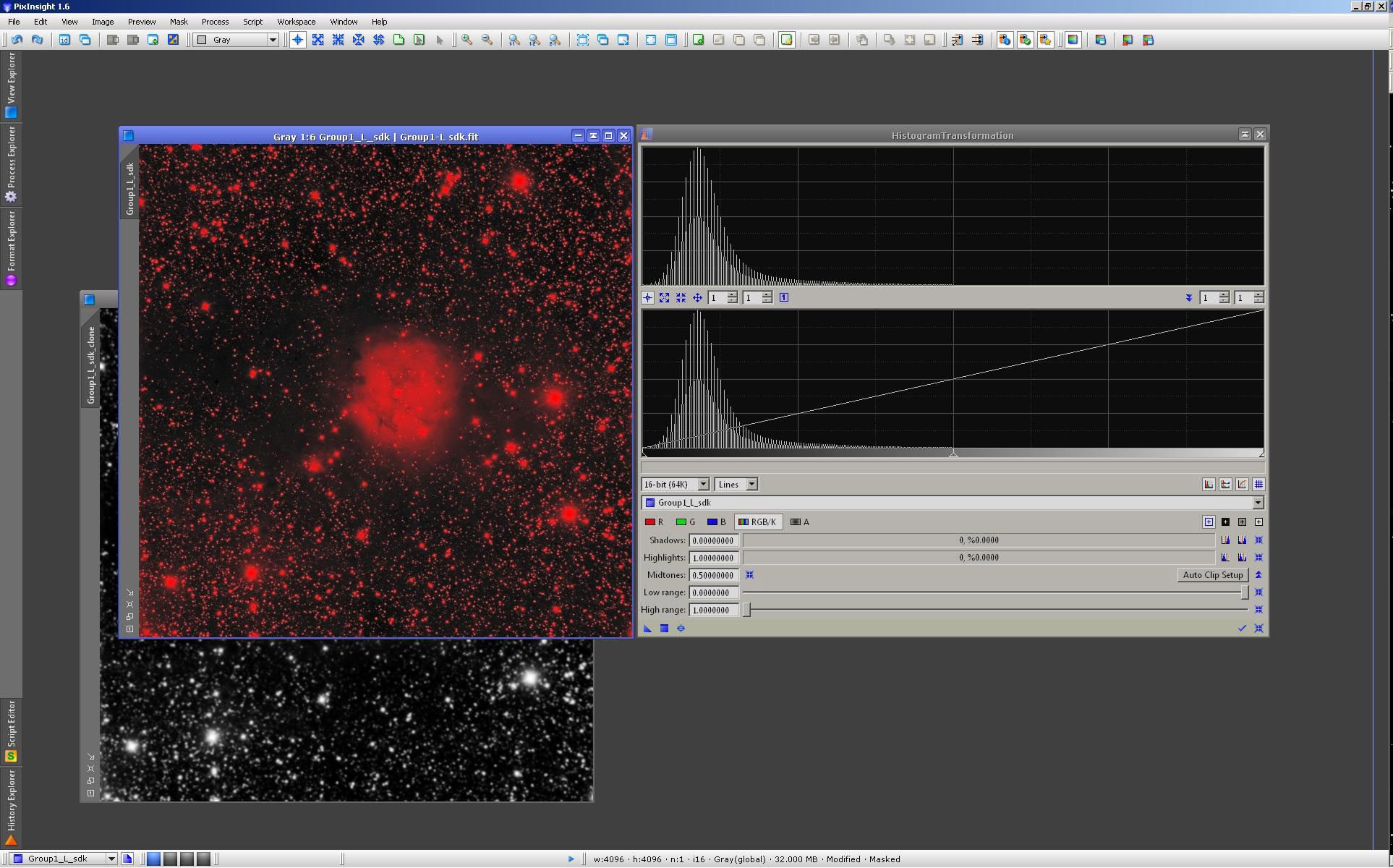Open View Explorer side panel
Image resolution: width=1393 pixels, height=868 pixels.
coord(11,85)
